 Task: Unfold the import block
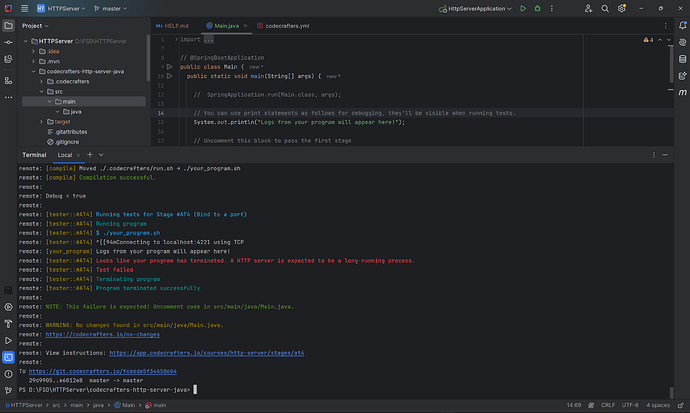pyautogui.click(x=176, y=39)
